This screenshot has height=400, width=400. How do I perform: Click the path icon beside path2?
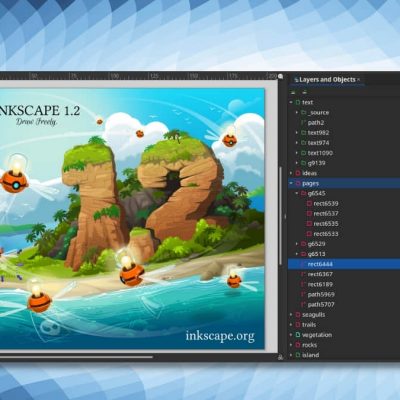pyautogui.click(x=303, y=123)
